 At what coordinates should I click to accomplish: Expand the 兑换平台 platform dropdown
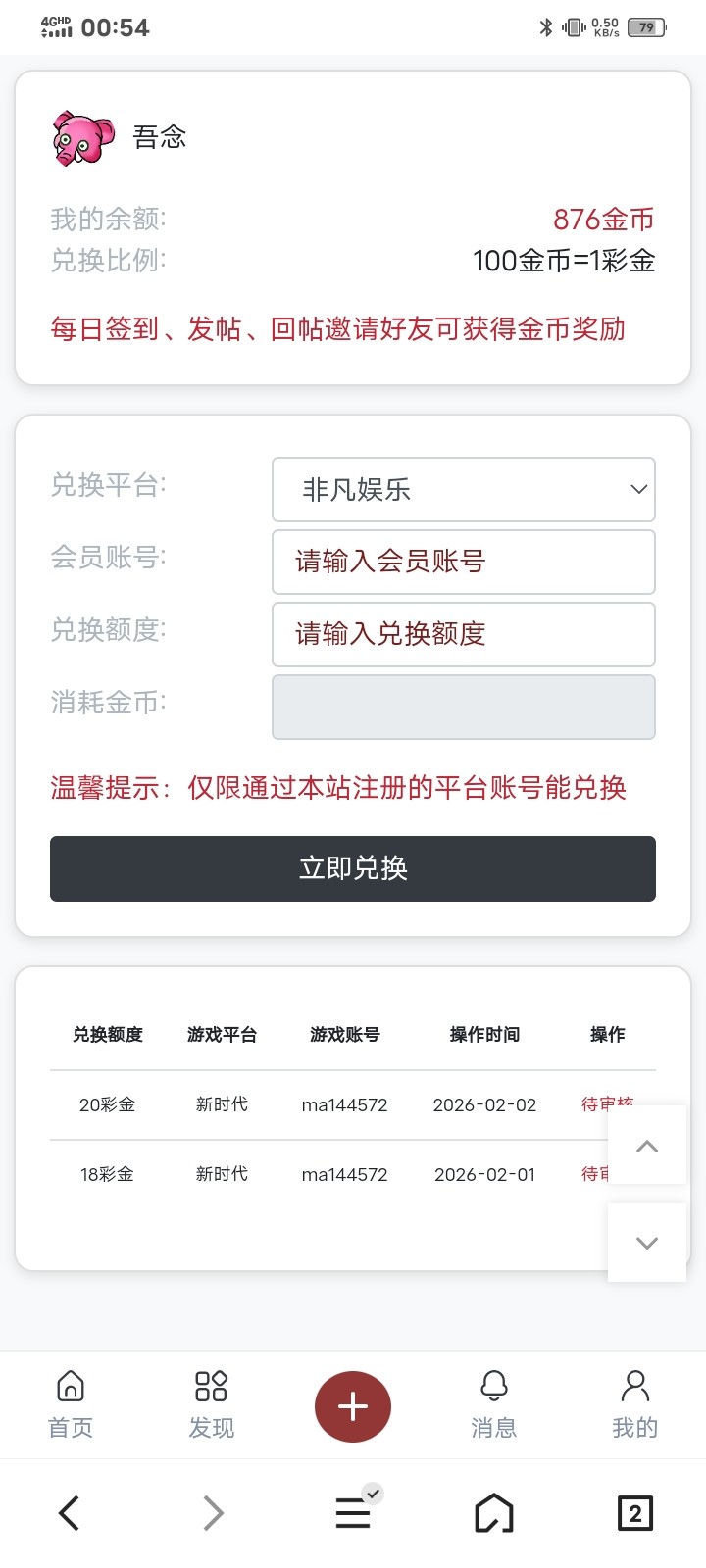(463, 489)
